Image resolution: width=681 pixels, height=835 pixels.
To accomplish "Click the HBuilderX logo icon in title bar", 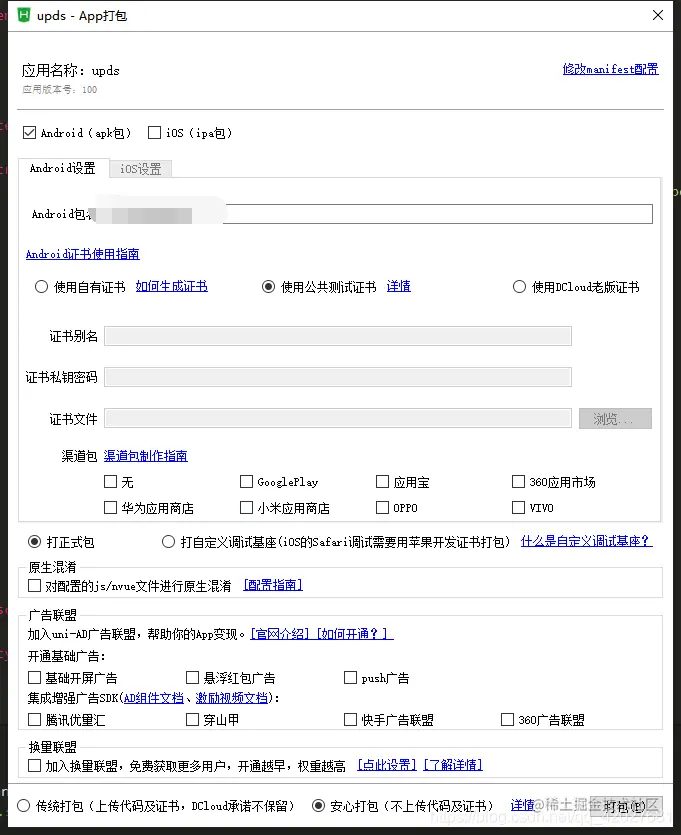I will point(23,15).
